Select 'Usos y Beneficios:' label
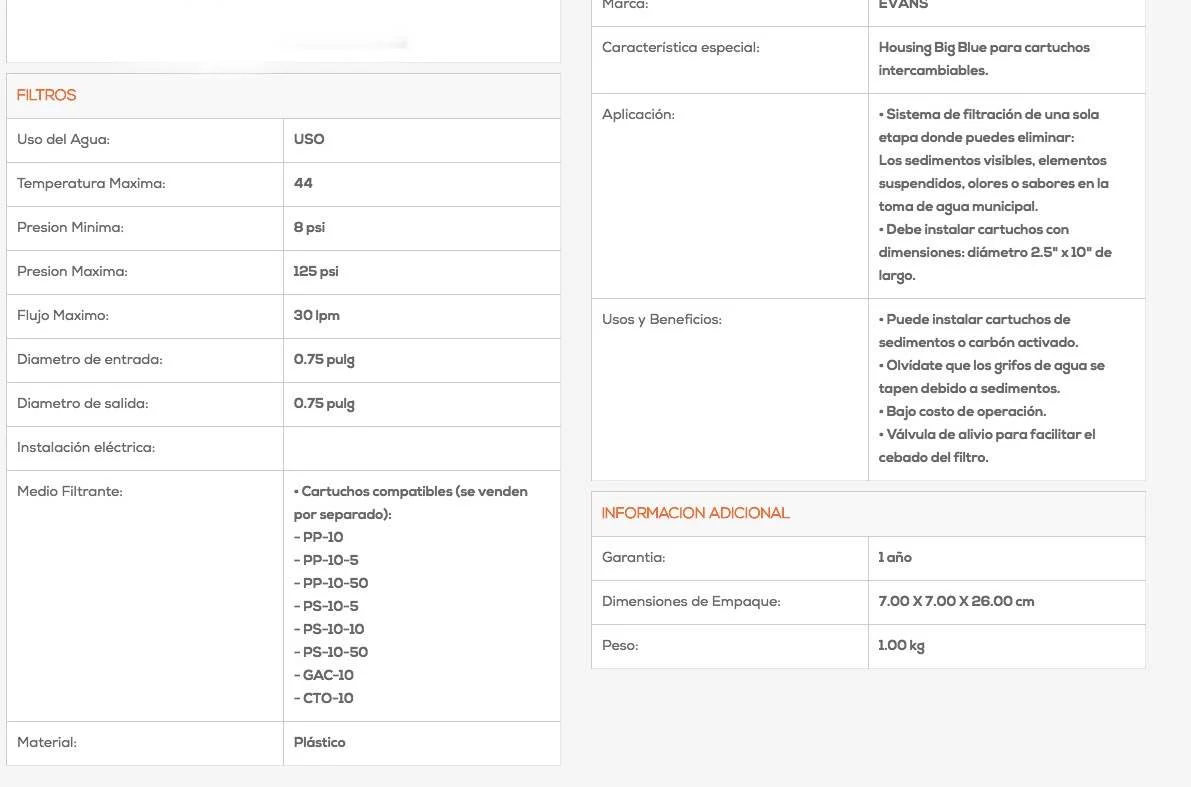1191x787 pixels. click(x=662, y=320)
